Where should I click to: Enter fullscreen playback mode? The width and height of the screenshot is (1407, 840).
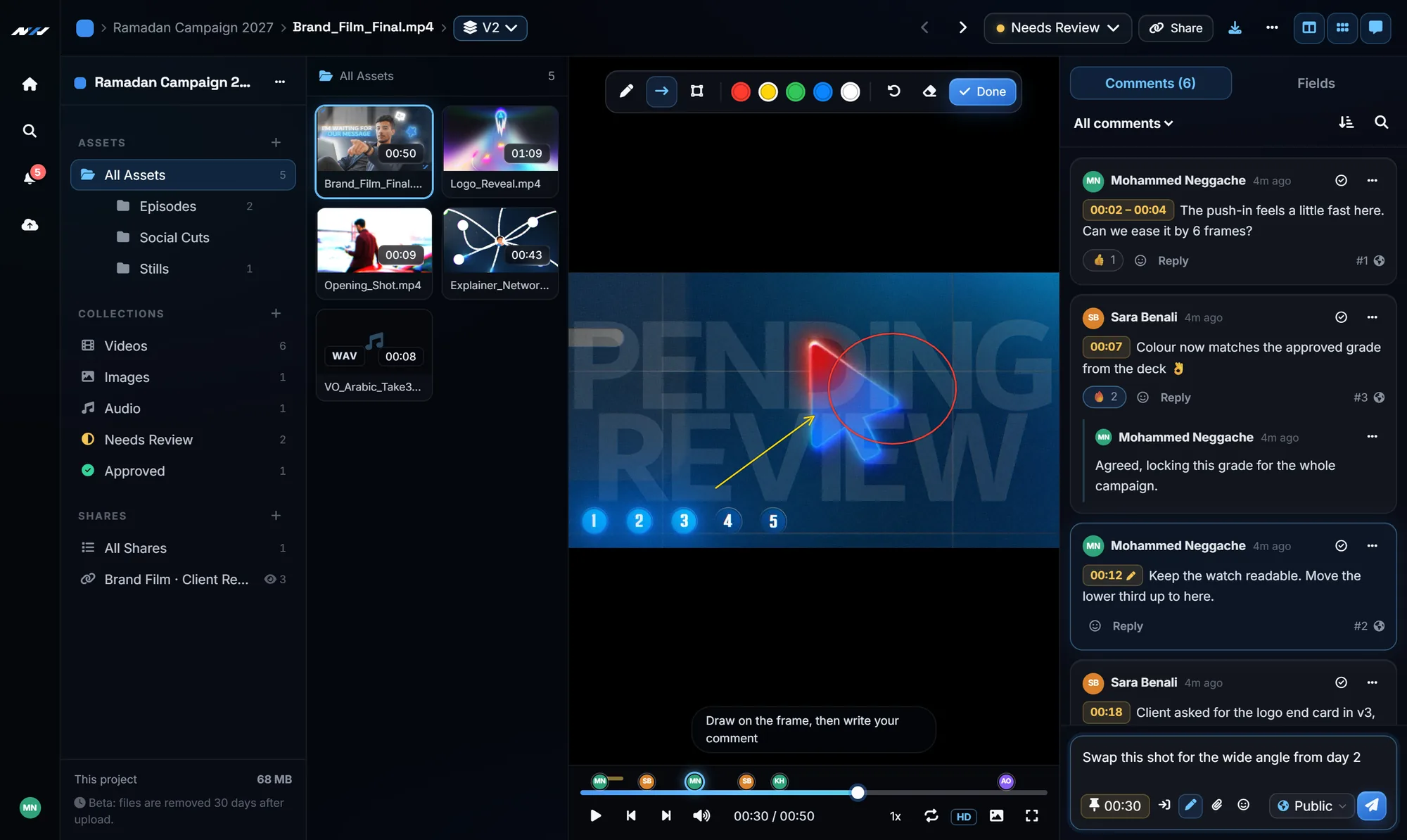(1032, 816)
